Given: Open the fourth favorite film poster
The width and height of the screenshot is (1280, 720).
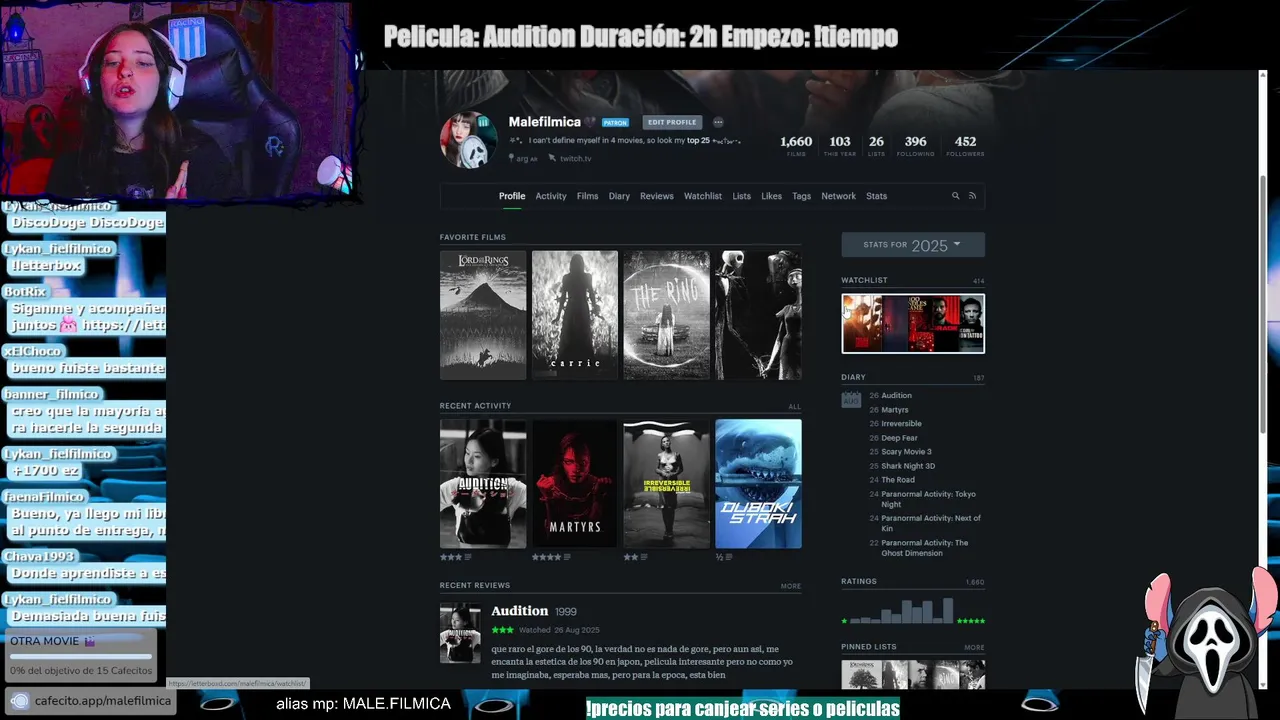Looking at the screenshot, I should tap(758, 315).
